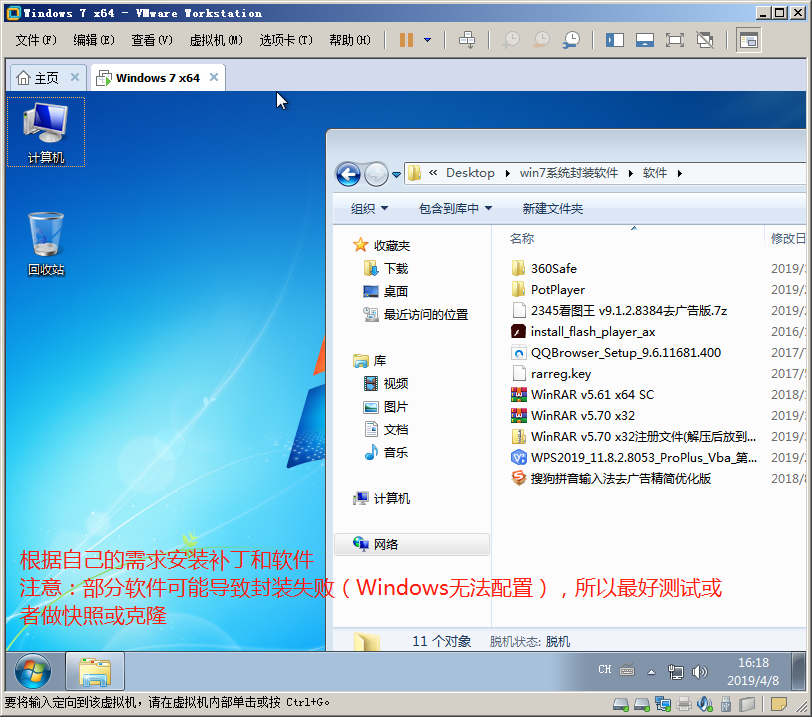Select the 360Safe folder
Viewport: 812px width, 717px height.
pos(544,269)
